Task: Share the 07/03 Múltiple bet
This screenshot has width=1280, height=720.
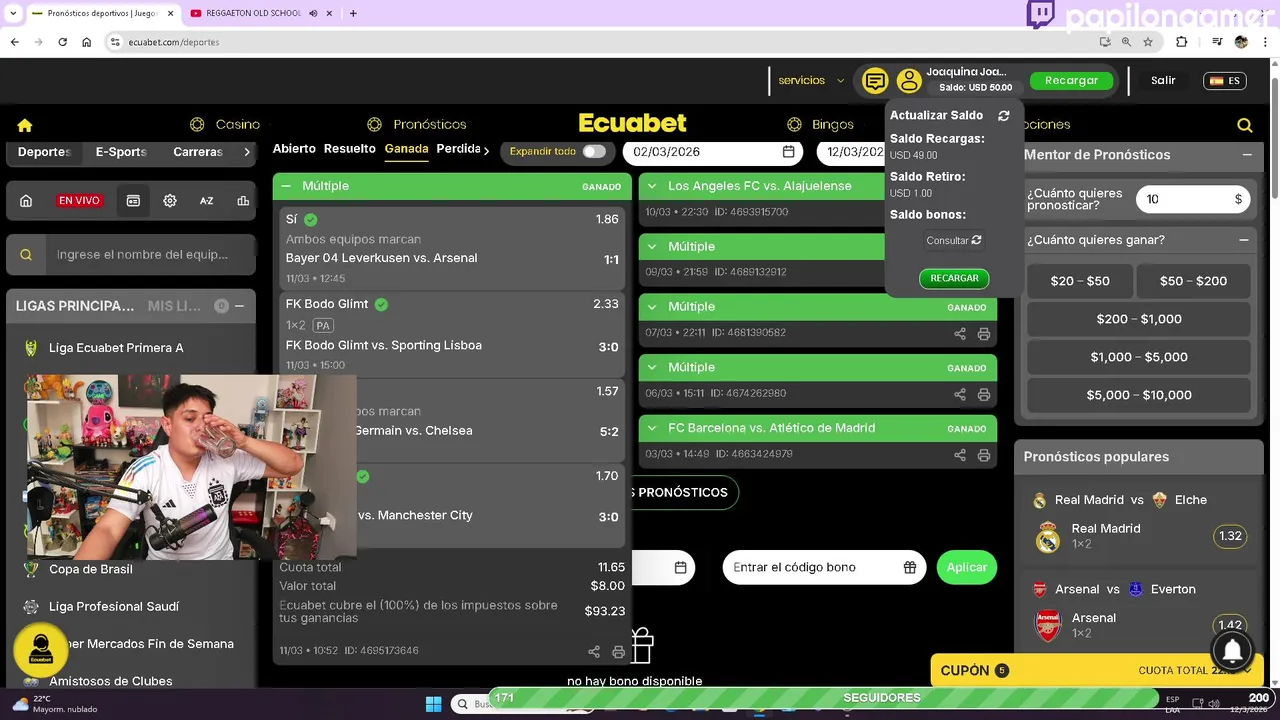Action: click(x=960, y=334)
